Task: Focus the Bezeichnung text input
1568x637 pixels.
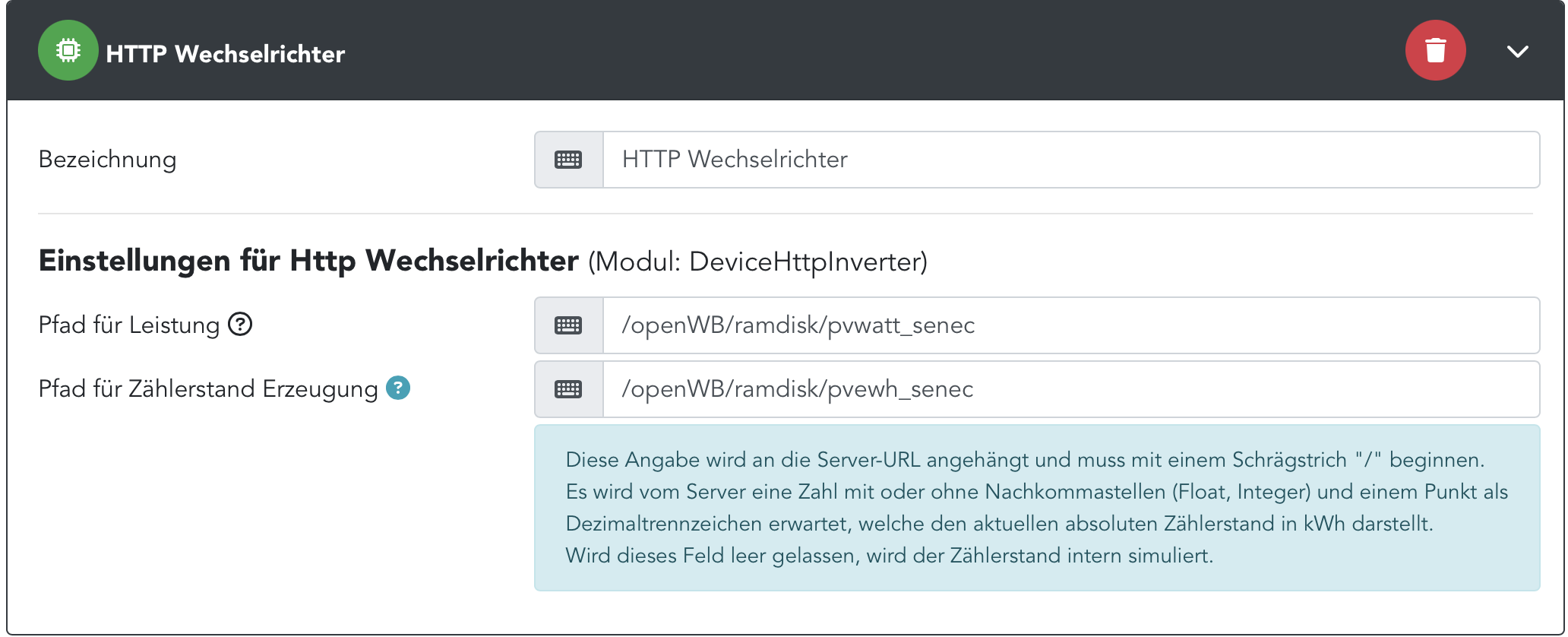Action: [1070, 160]
